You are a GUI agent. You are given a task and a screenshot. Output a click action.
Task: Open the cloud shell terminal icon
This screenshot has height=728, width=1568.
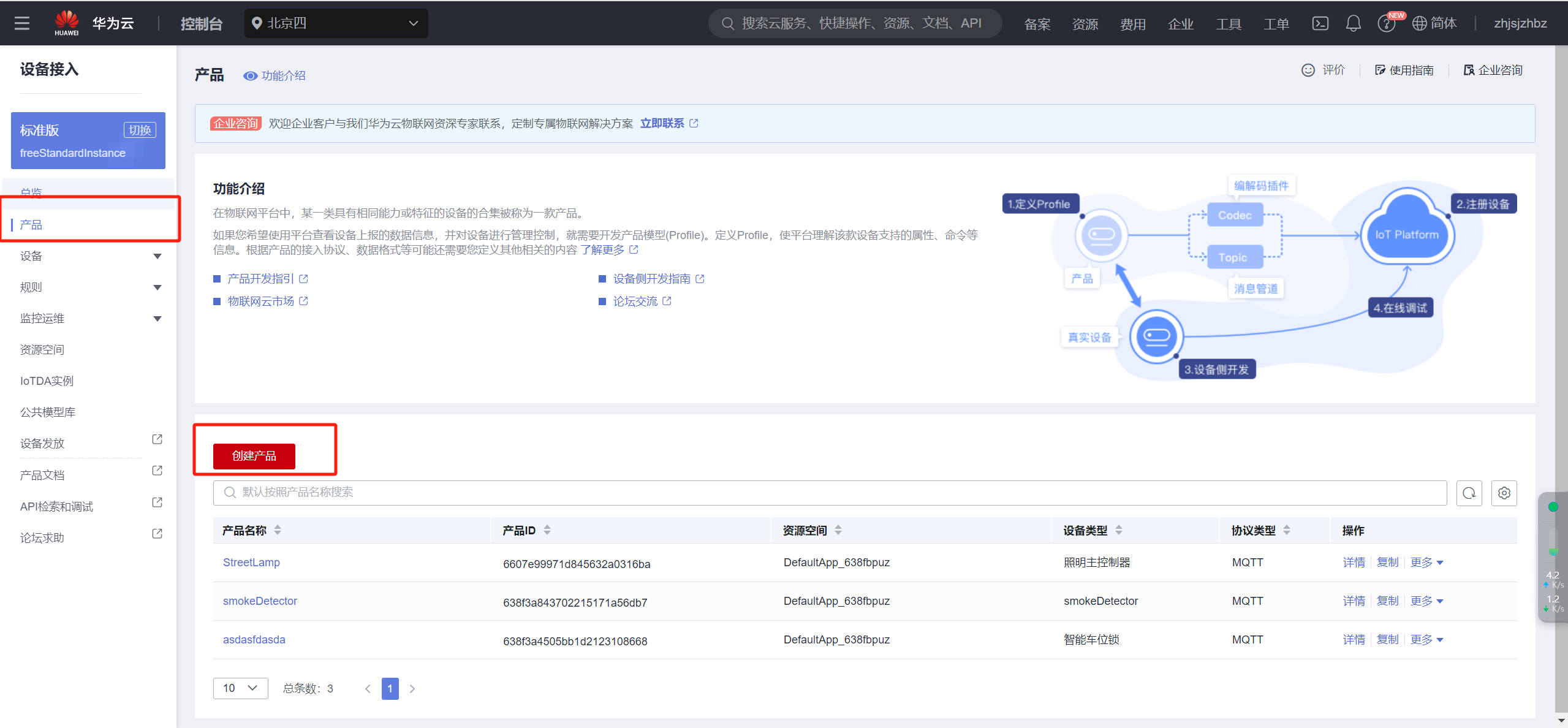click(1320, 23)
